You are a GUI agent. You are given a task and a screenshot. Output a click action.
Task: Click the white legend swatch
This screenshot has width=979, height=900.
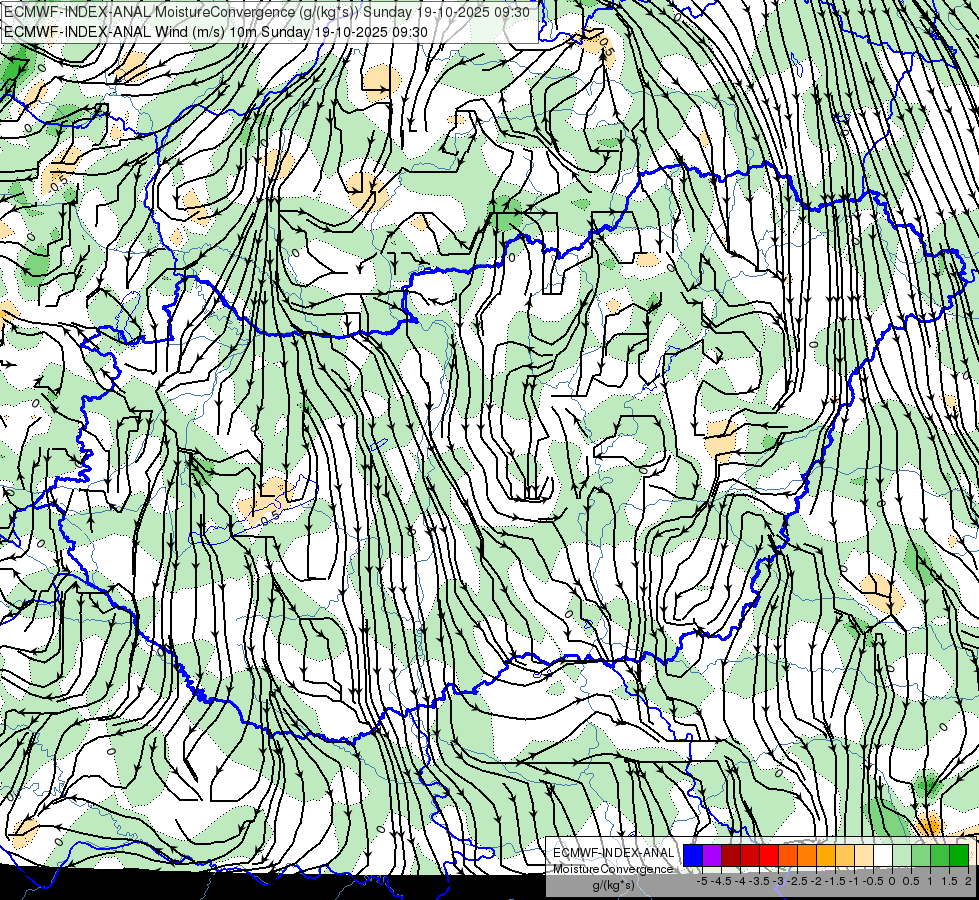click(883, 856)
